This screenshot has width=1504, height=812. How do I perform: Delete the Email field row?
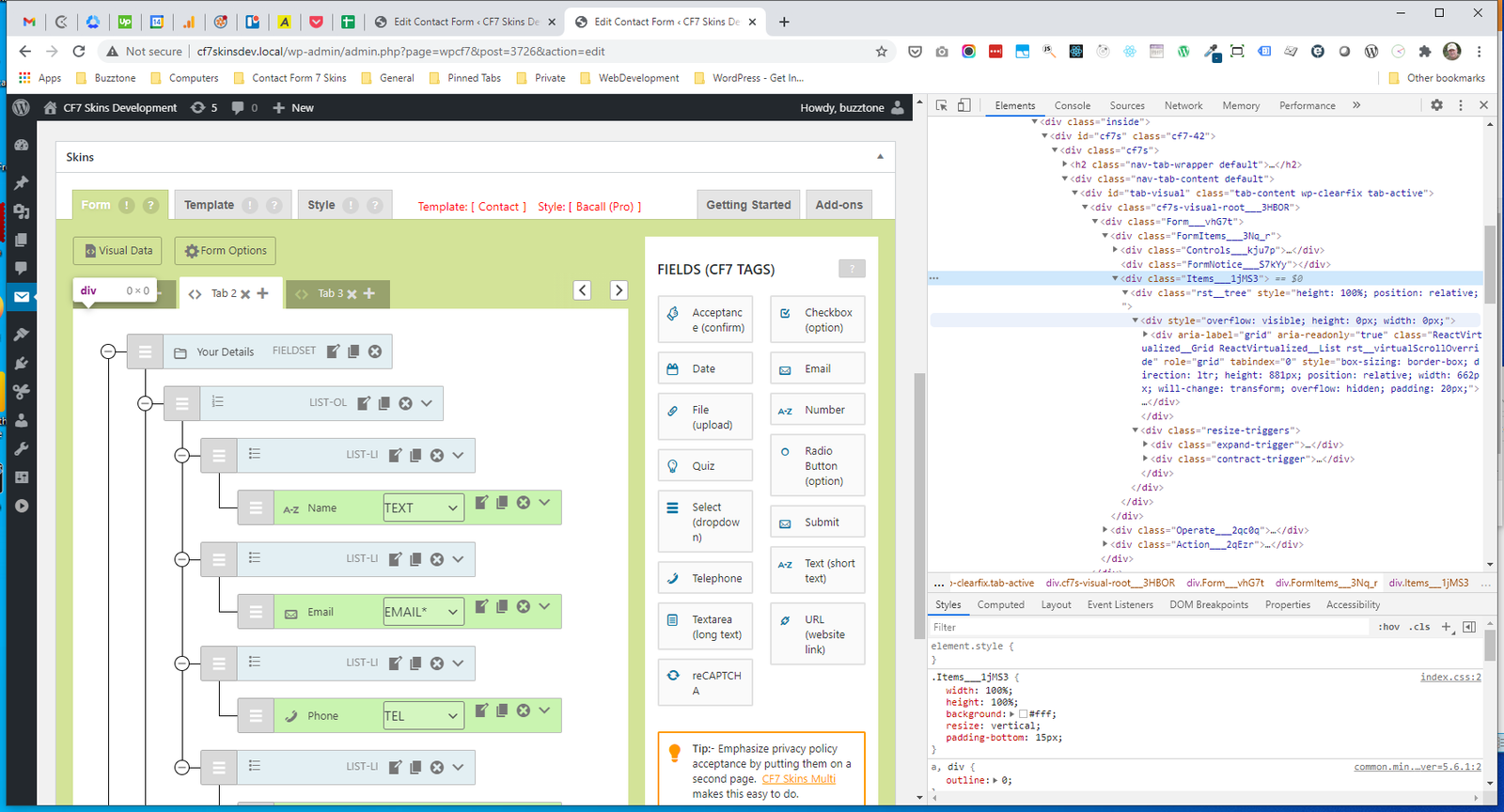click(524, 606)
